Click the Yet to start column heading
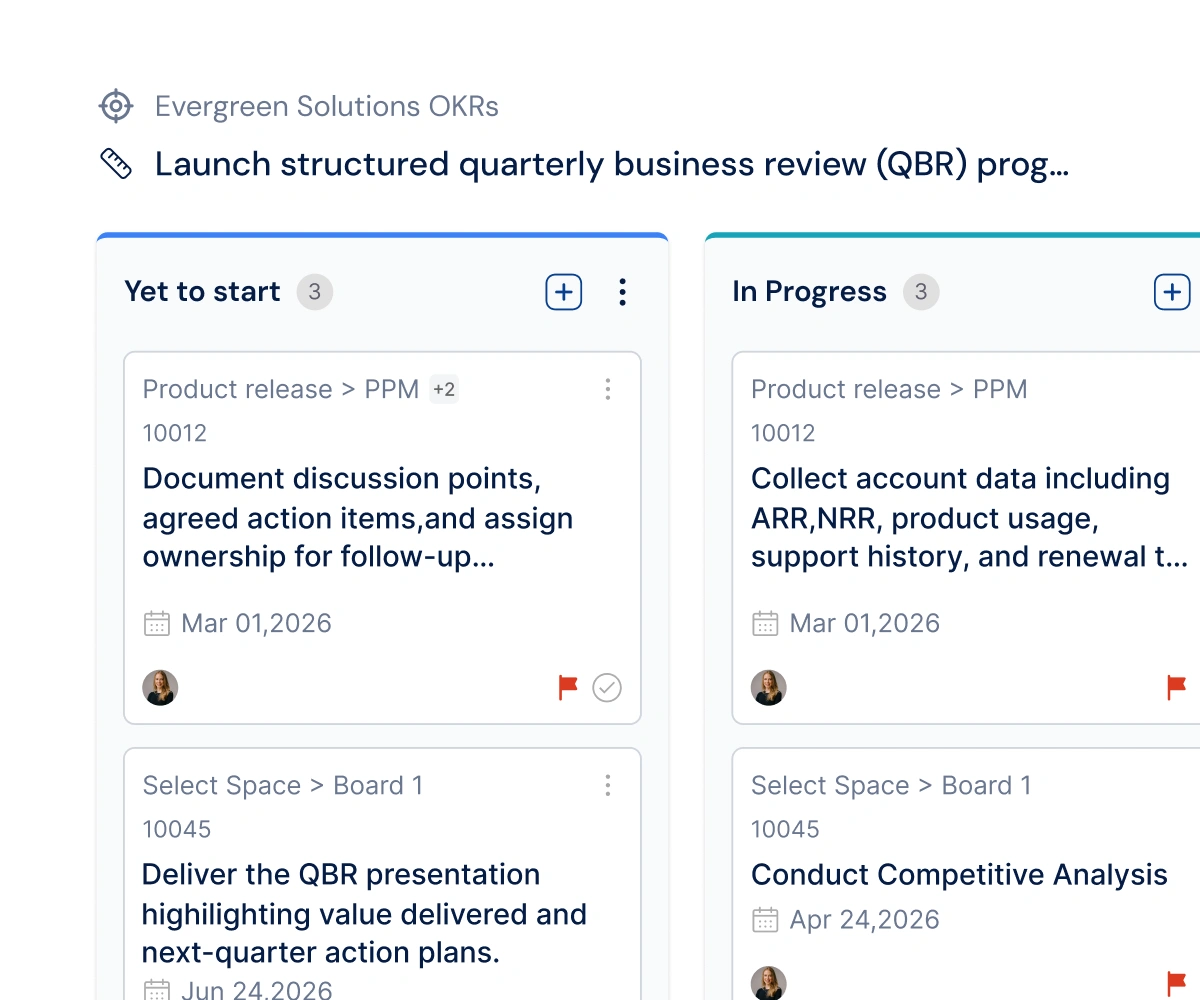The image size is (1200, 1000). (x=202, y=292)
